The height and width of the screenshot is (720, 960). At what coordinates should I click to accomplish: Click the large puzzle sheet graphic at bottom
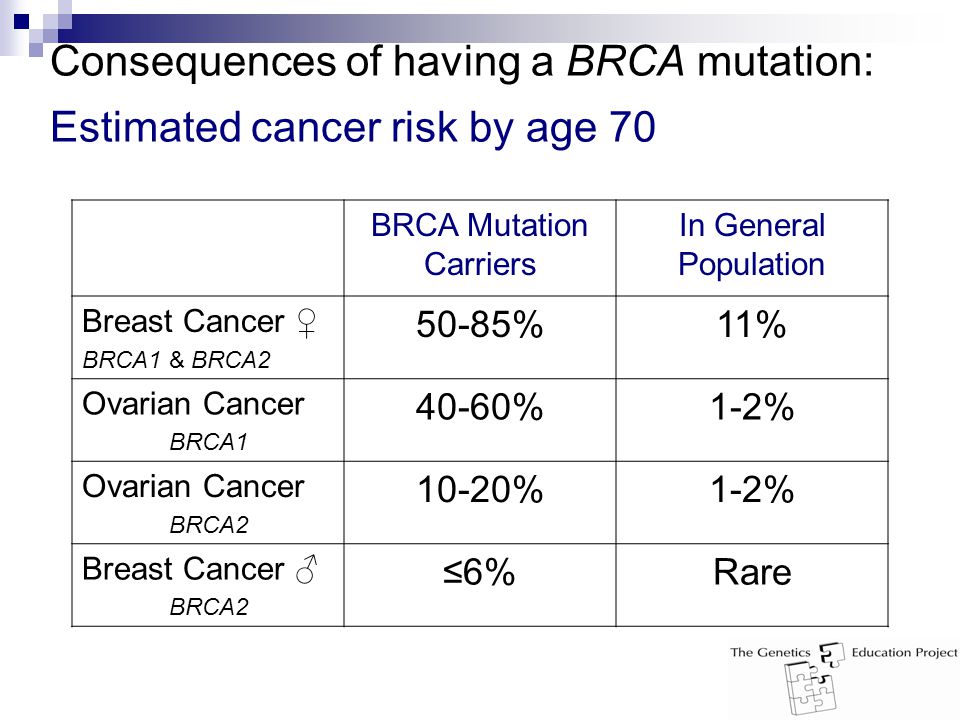click(x=809, y=689)
